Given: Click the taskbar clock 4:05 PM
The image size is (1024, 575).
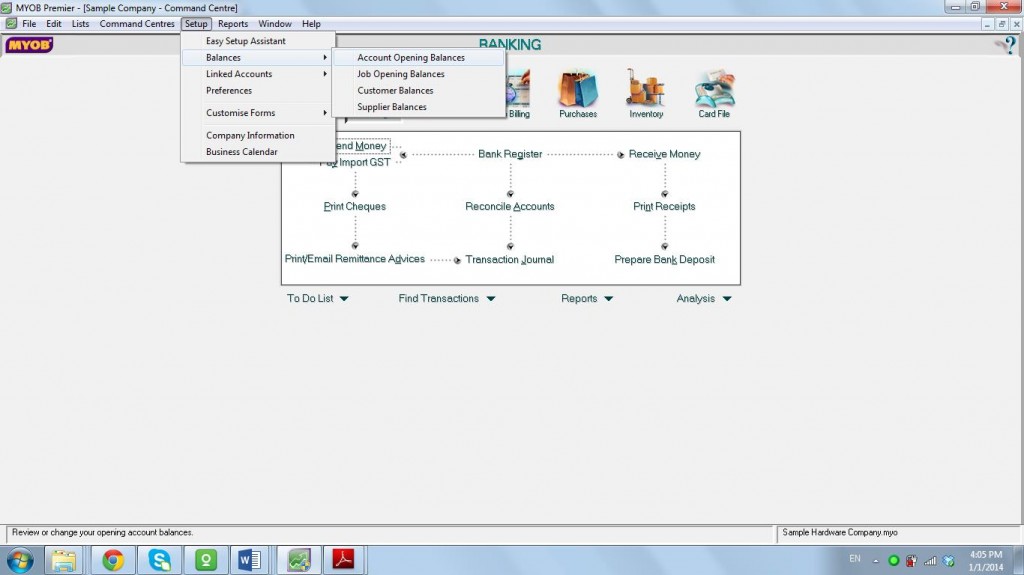Looking at the screenshot, I should pos(985,555).
